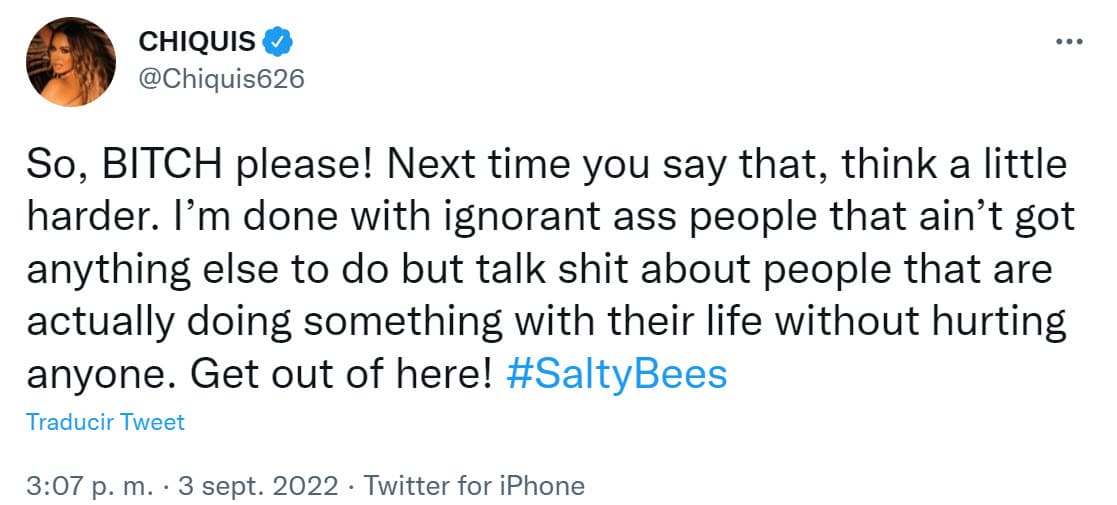Screen dimensions: 1117x505
Task: Click the phrase "Get out of here!"
Action: pyautogui.click(x=342, y=374)
